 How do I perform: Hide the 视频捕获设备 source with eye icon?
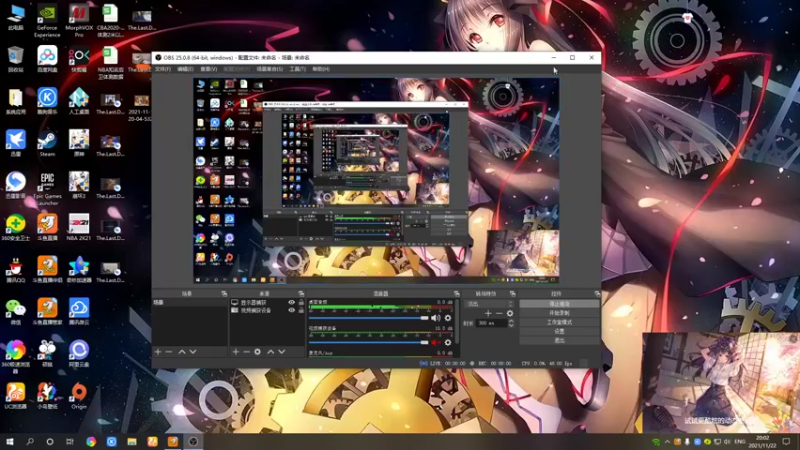click(291, 310)
